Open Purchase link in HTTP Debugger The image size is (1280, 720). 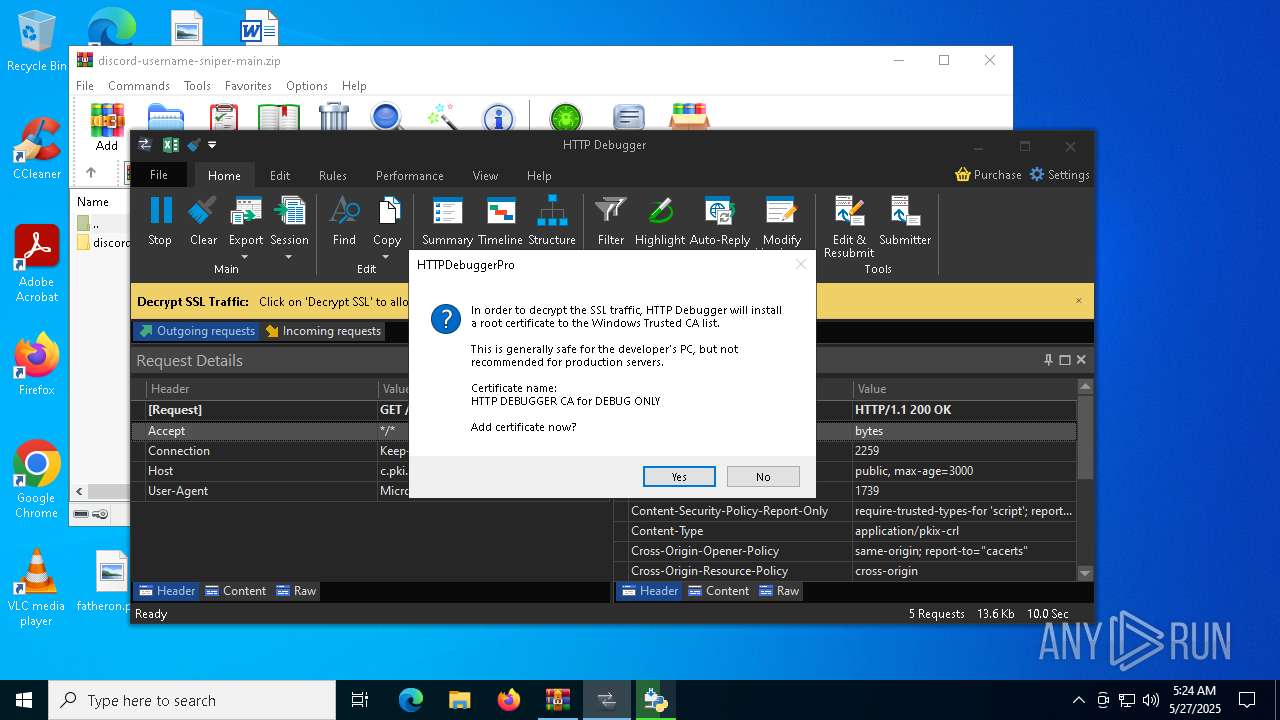pos(988,174)
